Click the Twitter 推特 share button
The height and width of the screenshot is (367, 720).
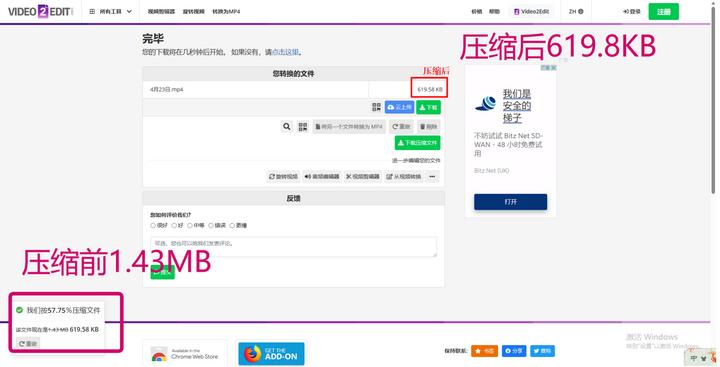[542, 351]
